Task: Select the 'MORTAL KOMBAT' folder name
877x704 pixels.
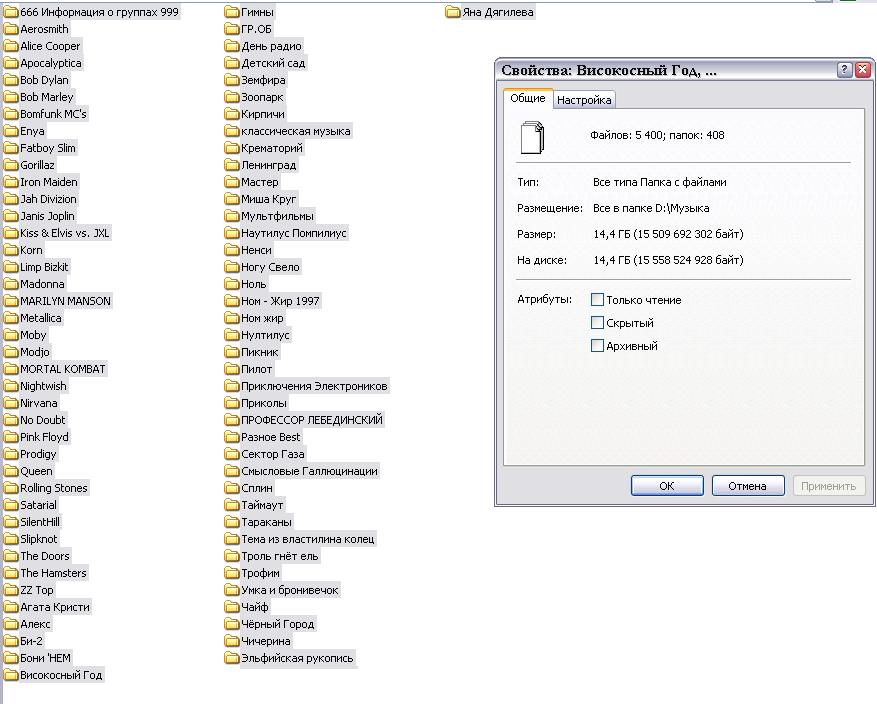Action: [x=63, y=369]
